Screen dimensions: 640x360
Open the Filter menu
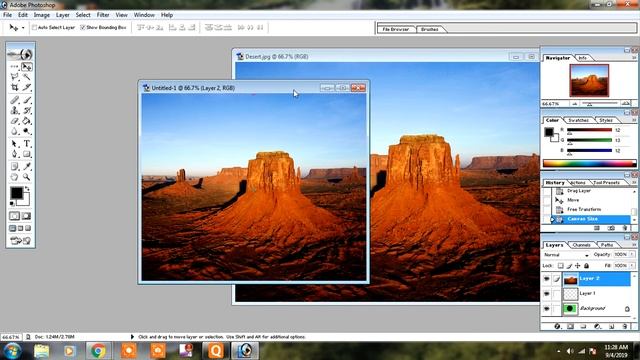coord(103,15)
